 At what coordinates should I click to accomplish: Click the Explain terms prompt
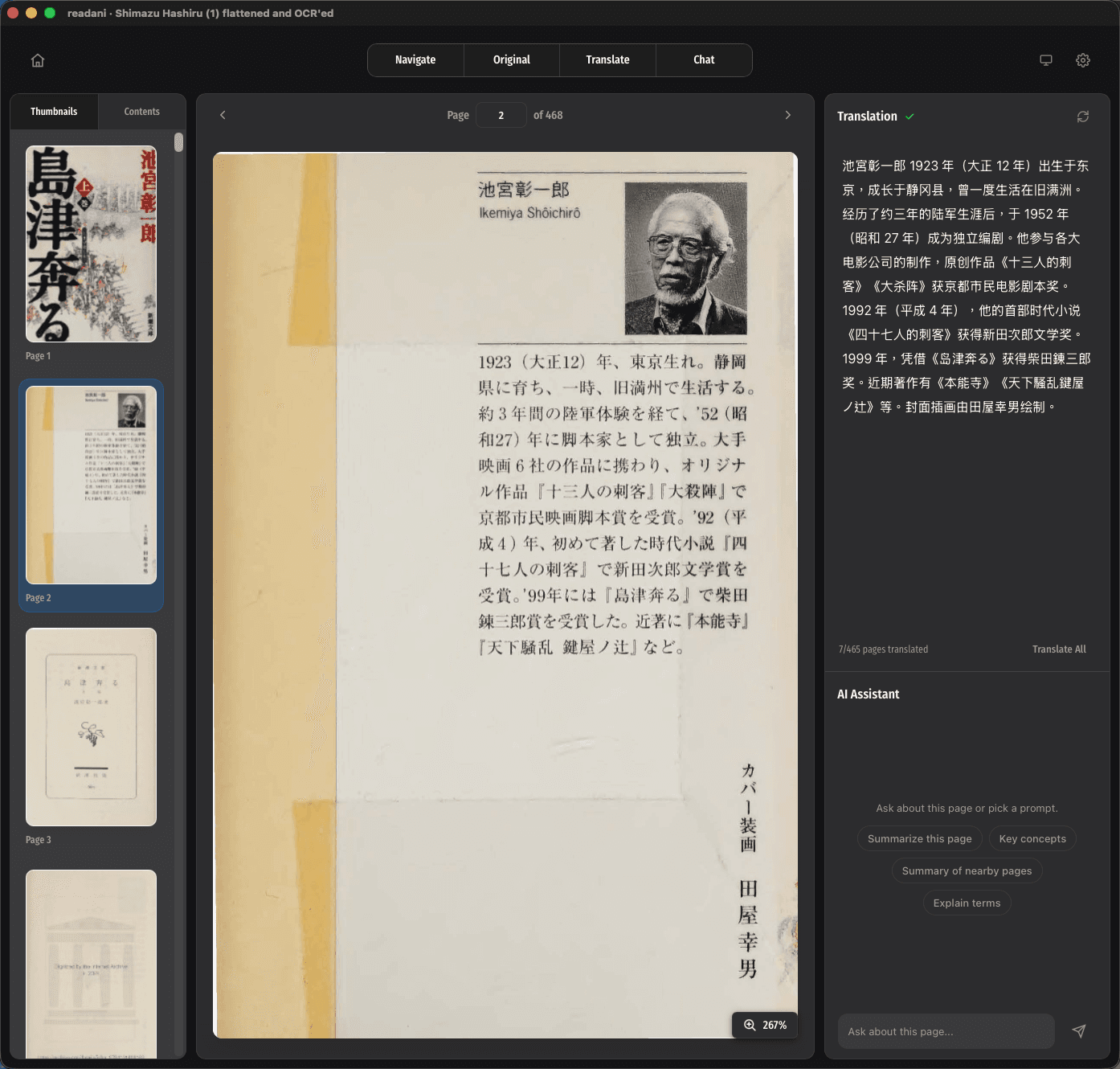pyautogui.click(x=967, y=903)
